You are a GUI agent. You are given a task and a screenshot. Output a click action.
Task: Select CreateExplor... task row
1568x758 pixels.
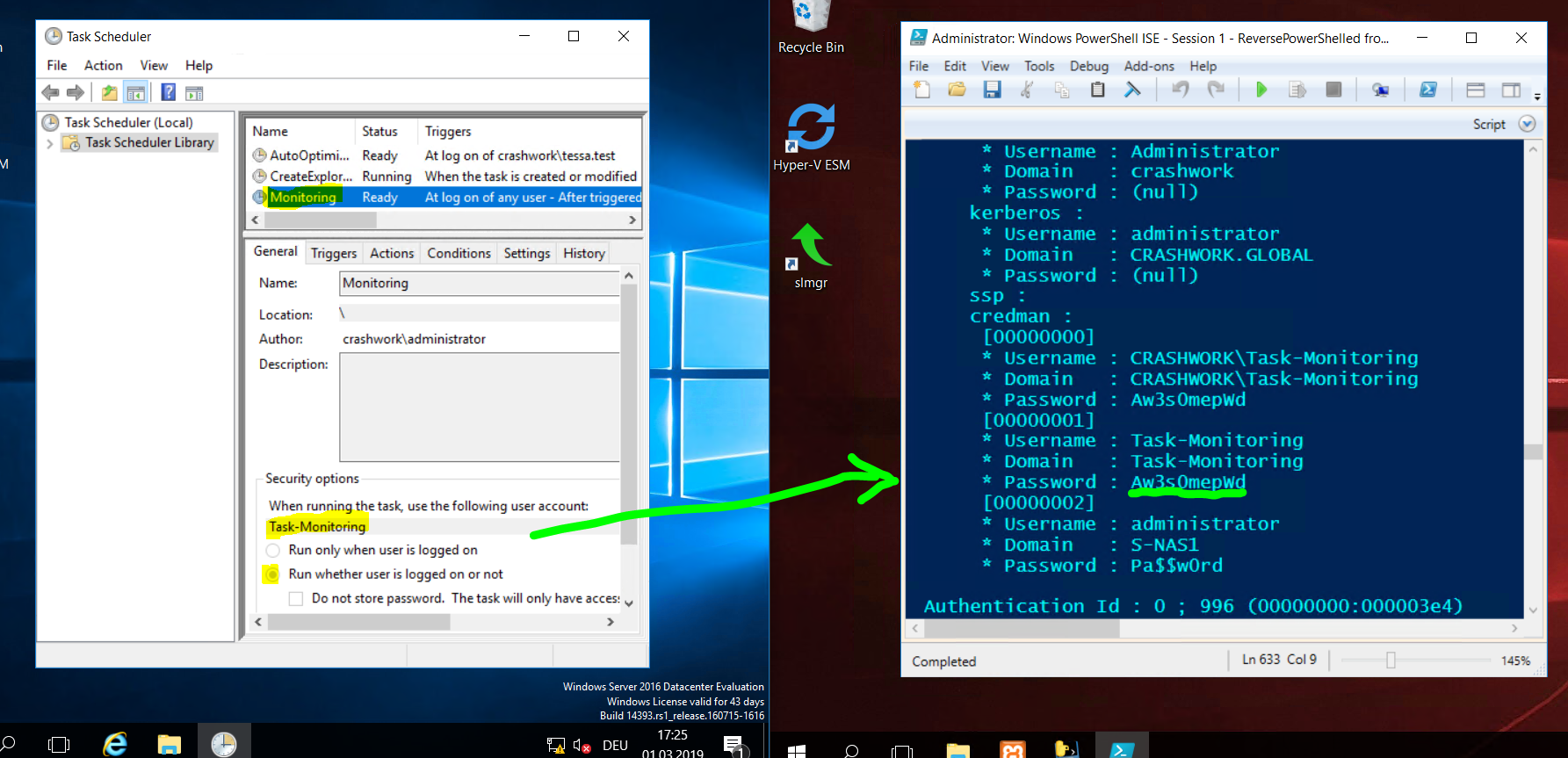[445, 177]
